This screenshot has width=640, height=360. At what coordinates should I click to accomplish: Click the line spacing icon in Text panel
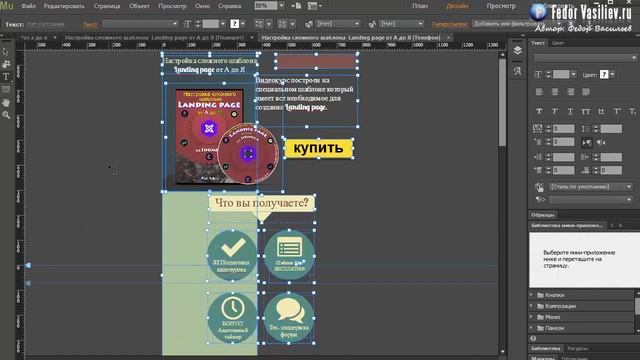coord(586,129)
